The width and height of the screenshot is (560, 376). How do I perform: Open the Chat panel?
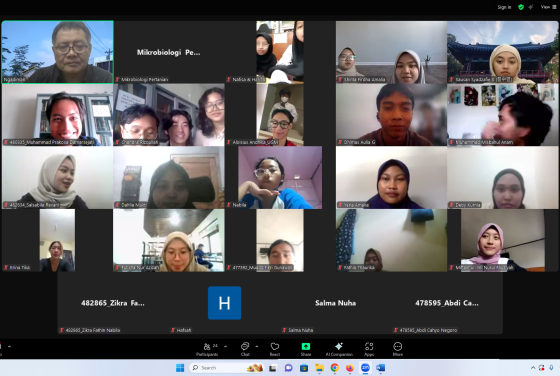tap(245, 349)
